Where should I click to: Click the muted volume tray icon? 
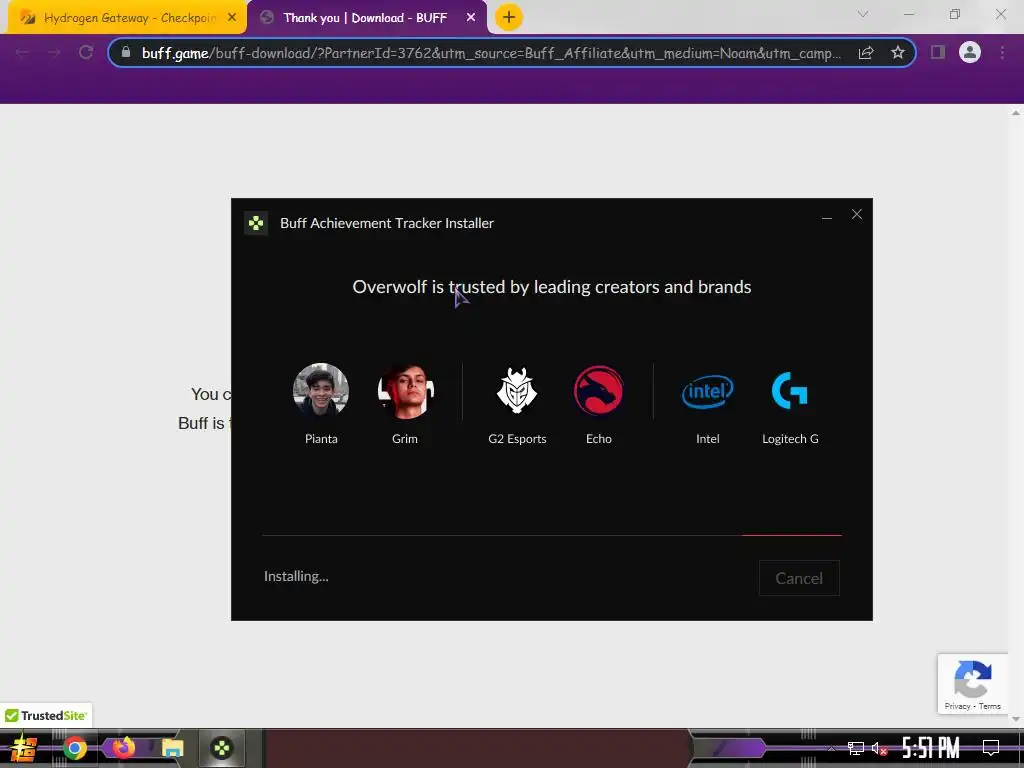pos(880,748)
